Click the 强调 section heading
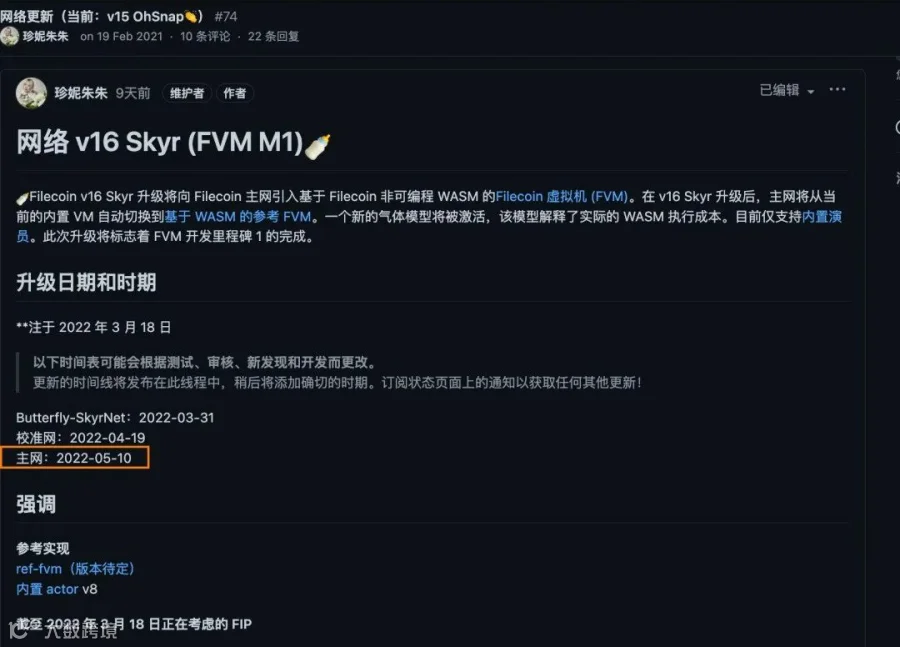The width and height of the screenshot is (900, 647). tap(36, 504)
